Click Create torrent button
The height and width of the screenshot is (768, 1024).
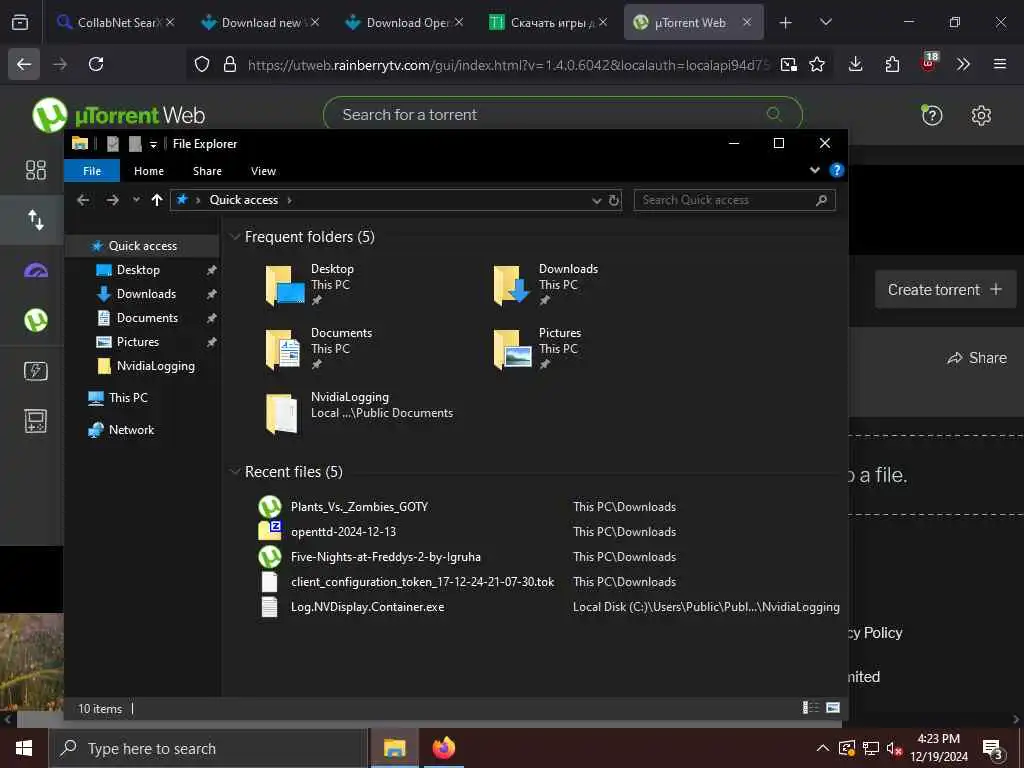[945, 289]
